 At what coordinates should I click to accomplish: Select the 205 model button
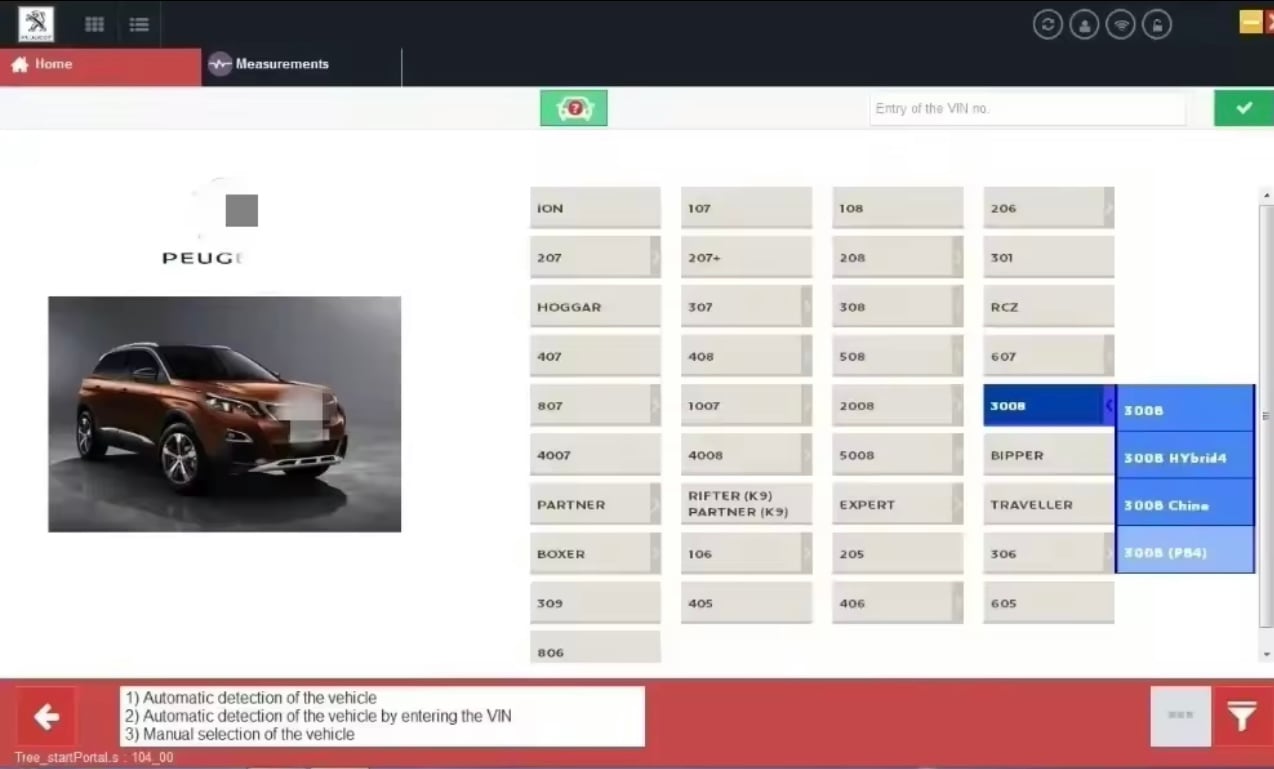(897, 553)
